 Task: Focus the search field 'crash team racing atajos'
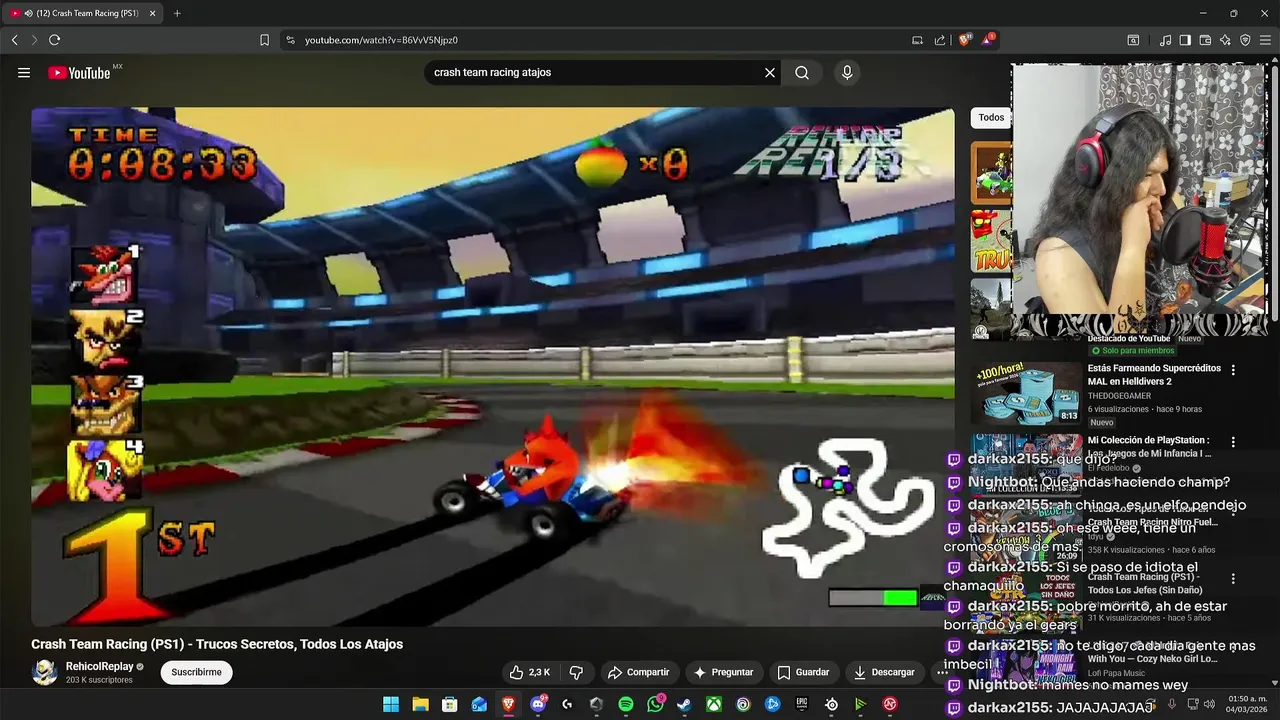[x=594, y=72]
